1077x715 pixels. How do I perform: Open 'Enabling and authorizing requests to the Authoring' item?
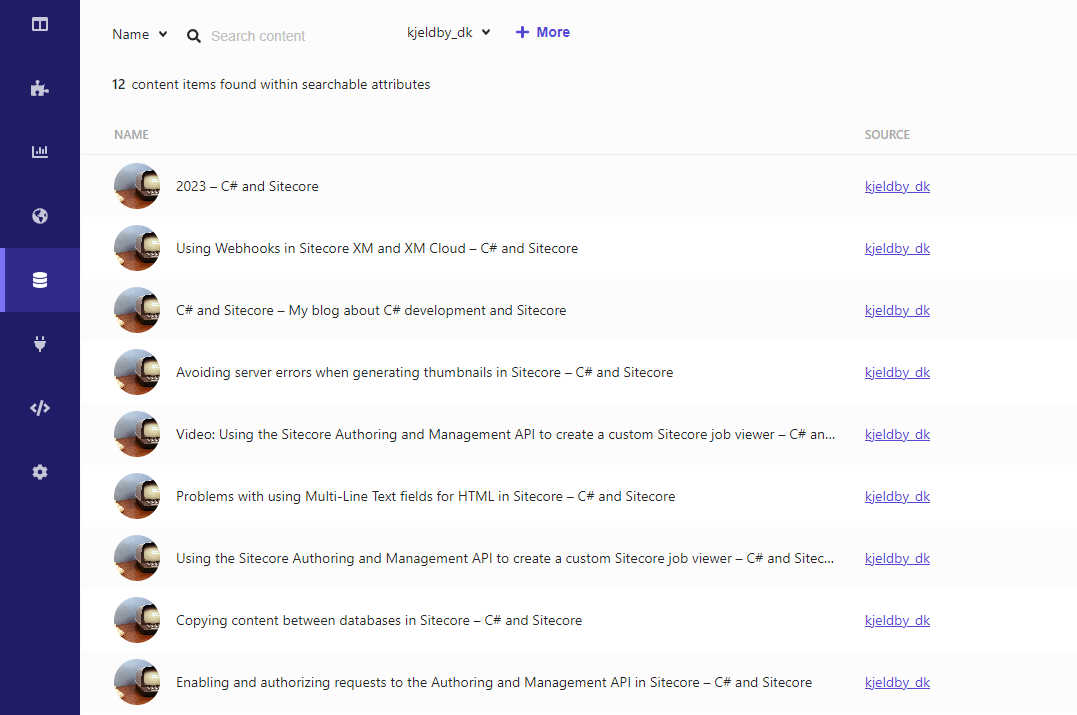(494, 682)
